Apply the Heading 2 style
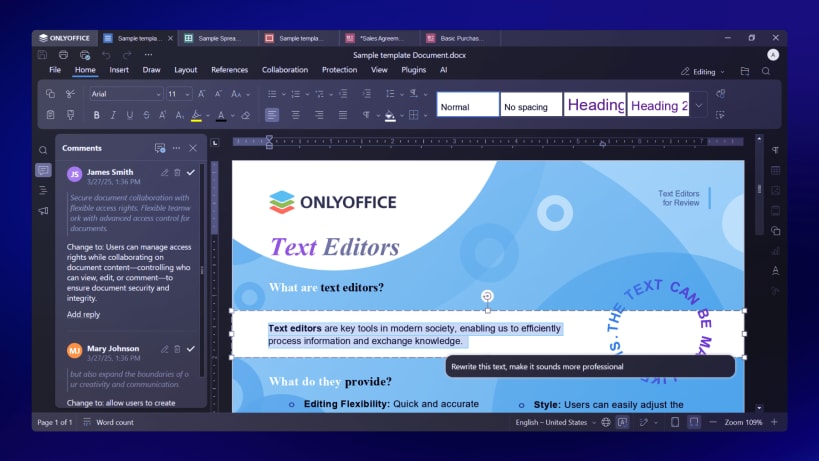Screen dimensions: 819x461 pyautogui.click(x=658, y=104)
